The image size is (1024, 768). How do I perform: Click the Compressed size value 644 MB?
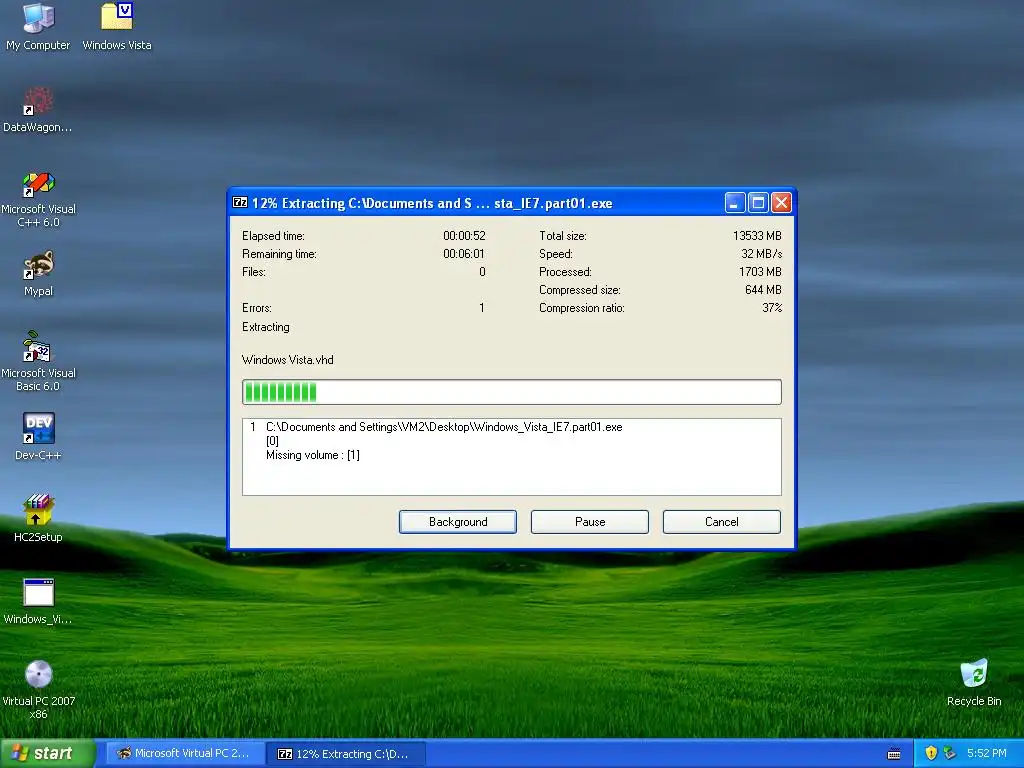(x=763, y=290)
